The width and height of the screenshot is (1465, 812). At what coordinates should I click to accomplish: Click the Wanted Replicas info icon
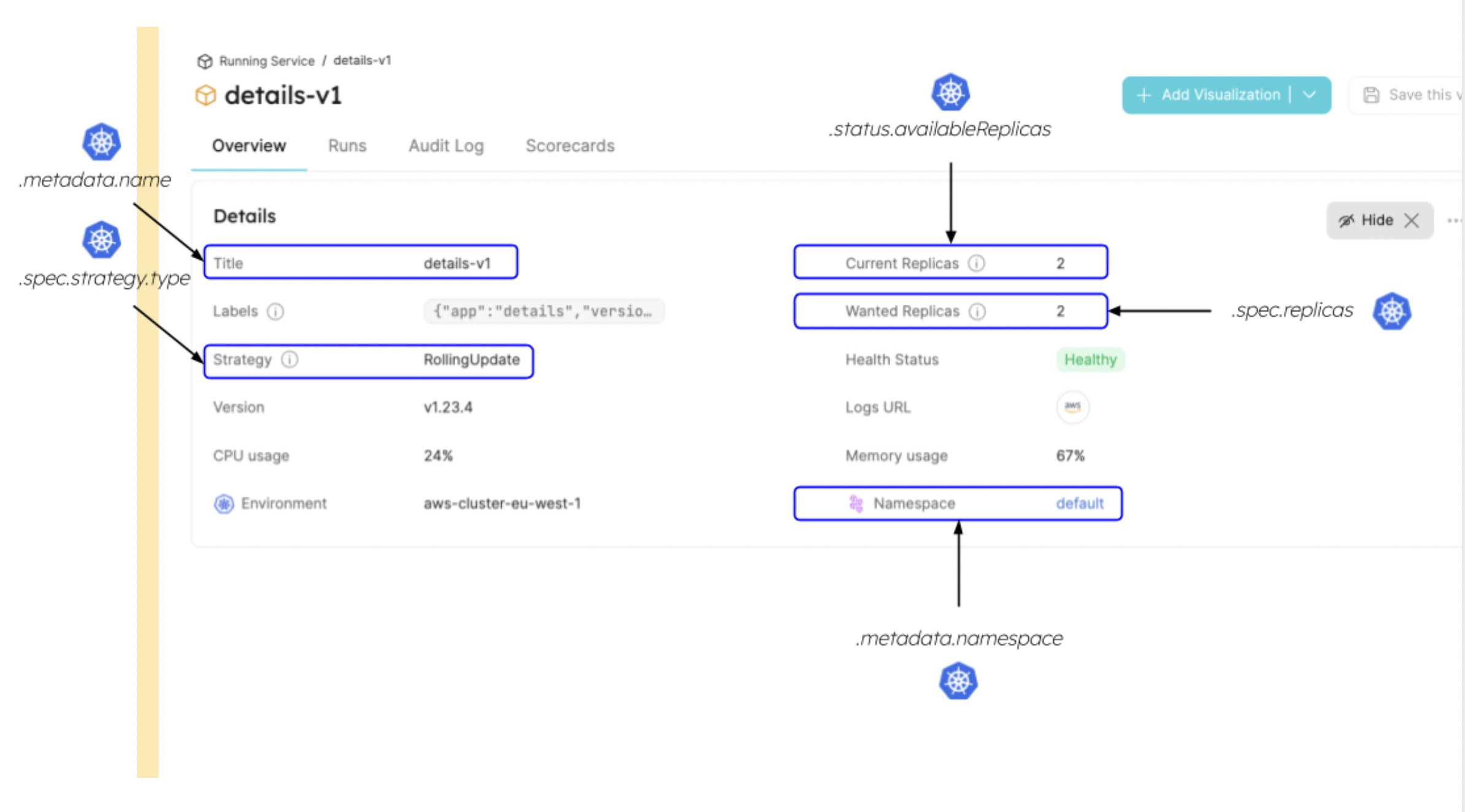[977, 312]
